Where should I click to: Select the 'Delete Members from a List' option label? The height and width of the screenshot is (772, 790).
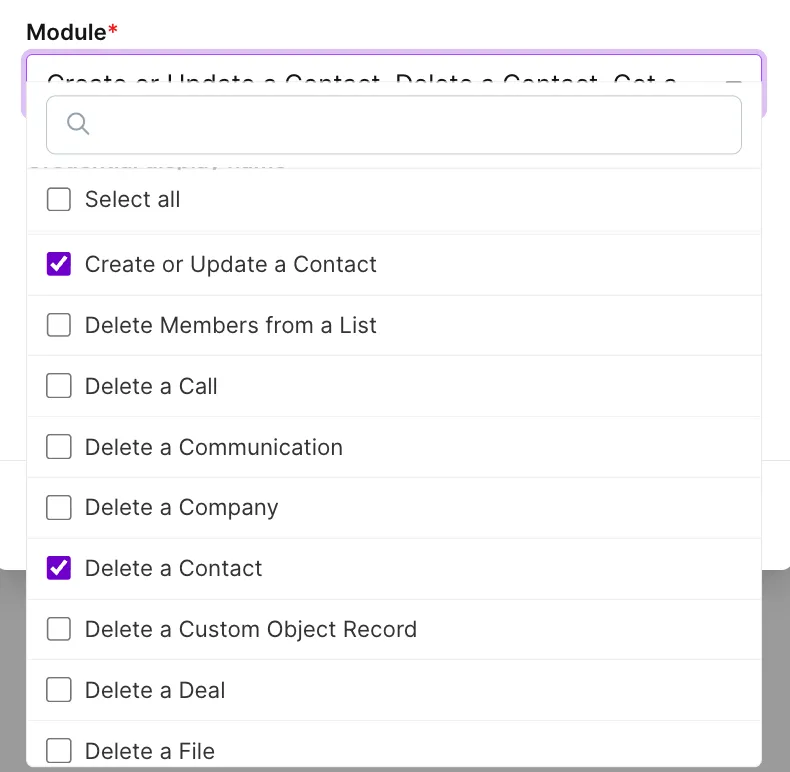[x=231, y=326]
